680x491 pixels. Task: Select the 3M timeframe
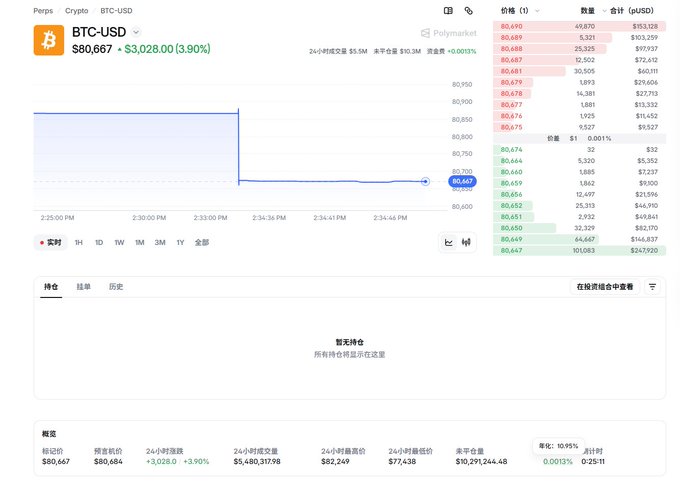(160, 242)
